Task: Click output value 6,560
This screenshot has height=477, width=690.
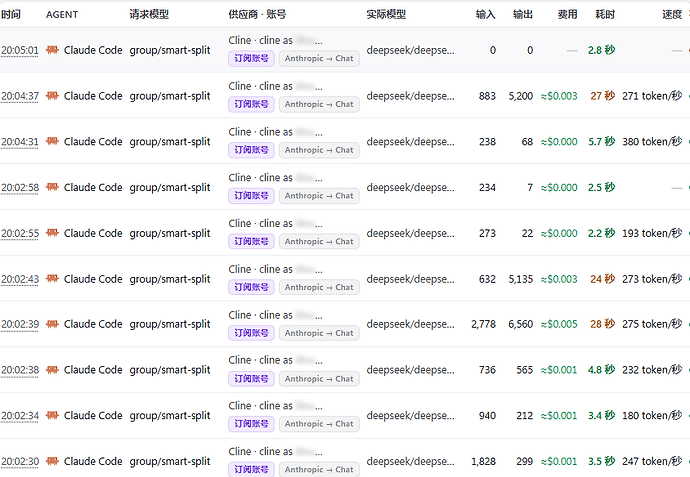Action: 521,324
